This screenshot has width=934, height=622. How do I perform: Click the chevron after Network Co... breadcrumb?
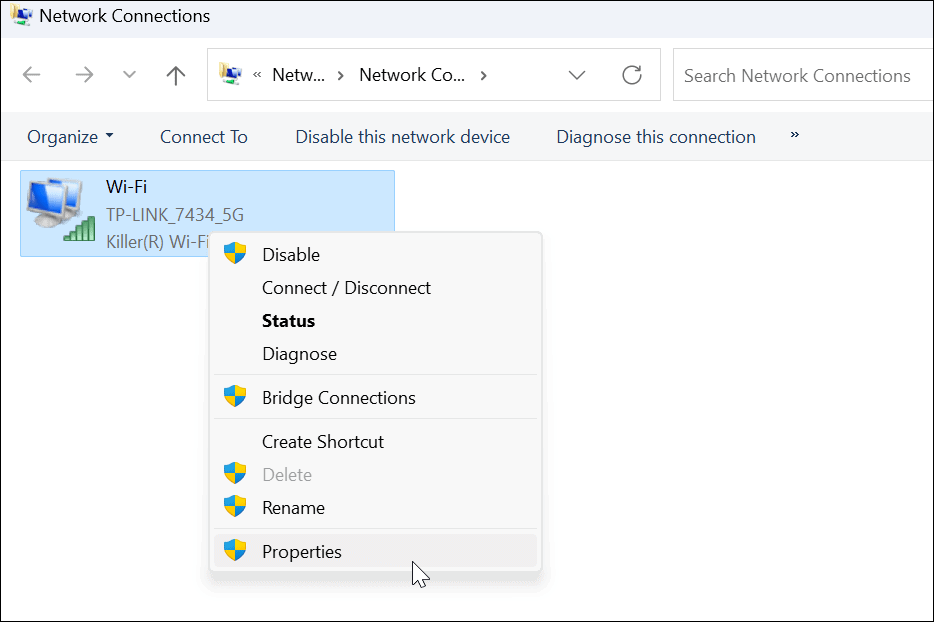483,74
